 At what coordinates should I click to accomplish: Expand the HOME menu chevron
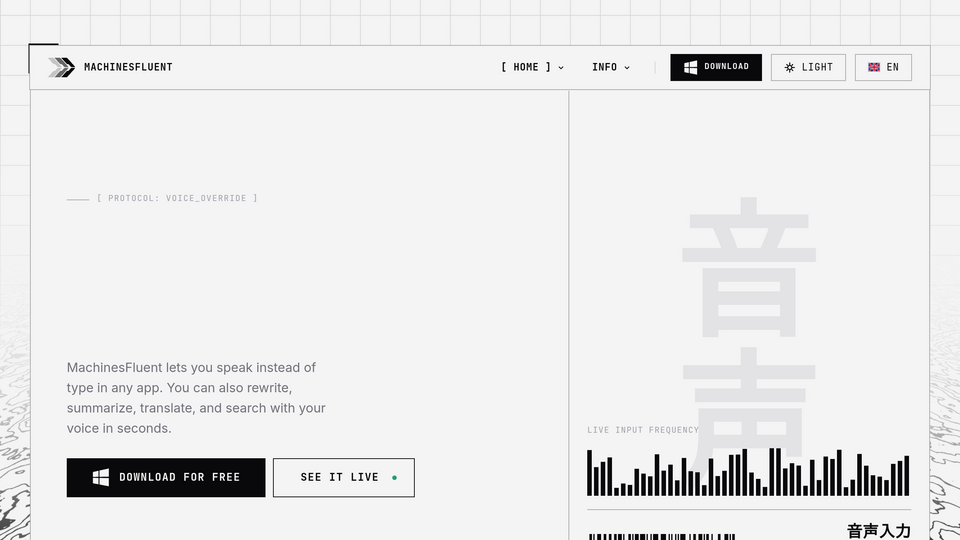(x=561, y=68)
